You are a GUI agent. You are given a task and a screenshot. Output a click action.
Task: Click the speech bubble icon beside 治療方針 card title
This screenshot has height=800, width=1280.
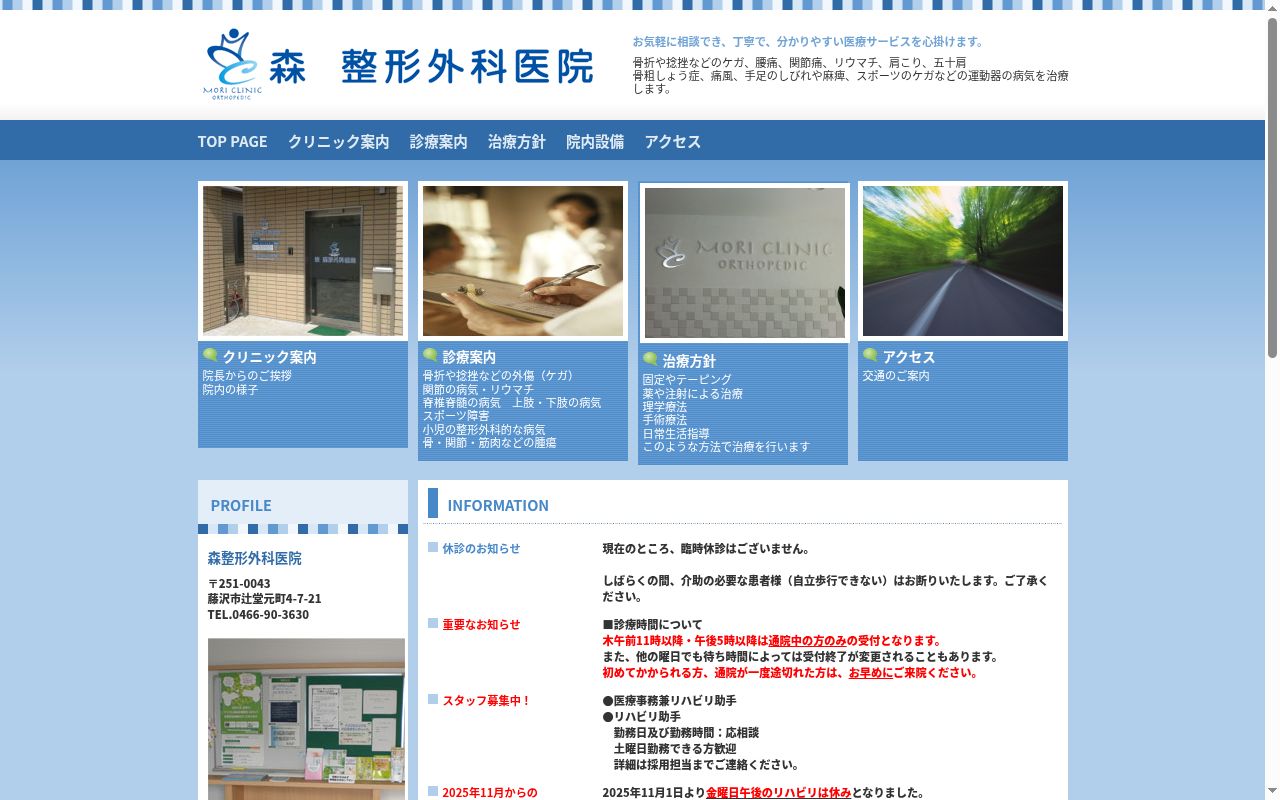tap(650, 359)
